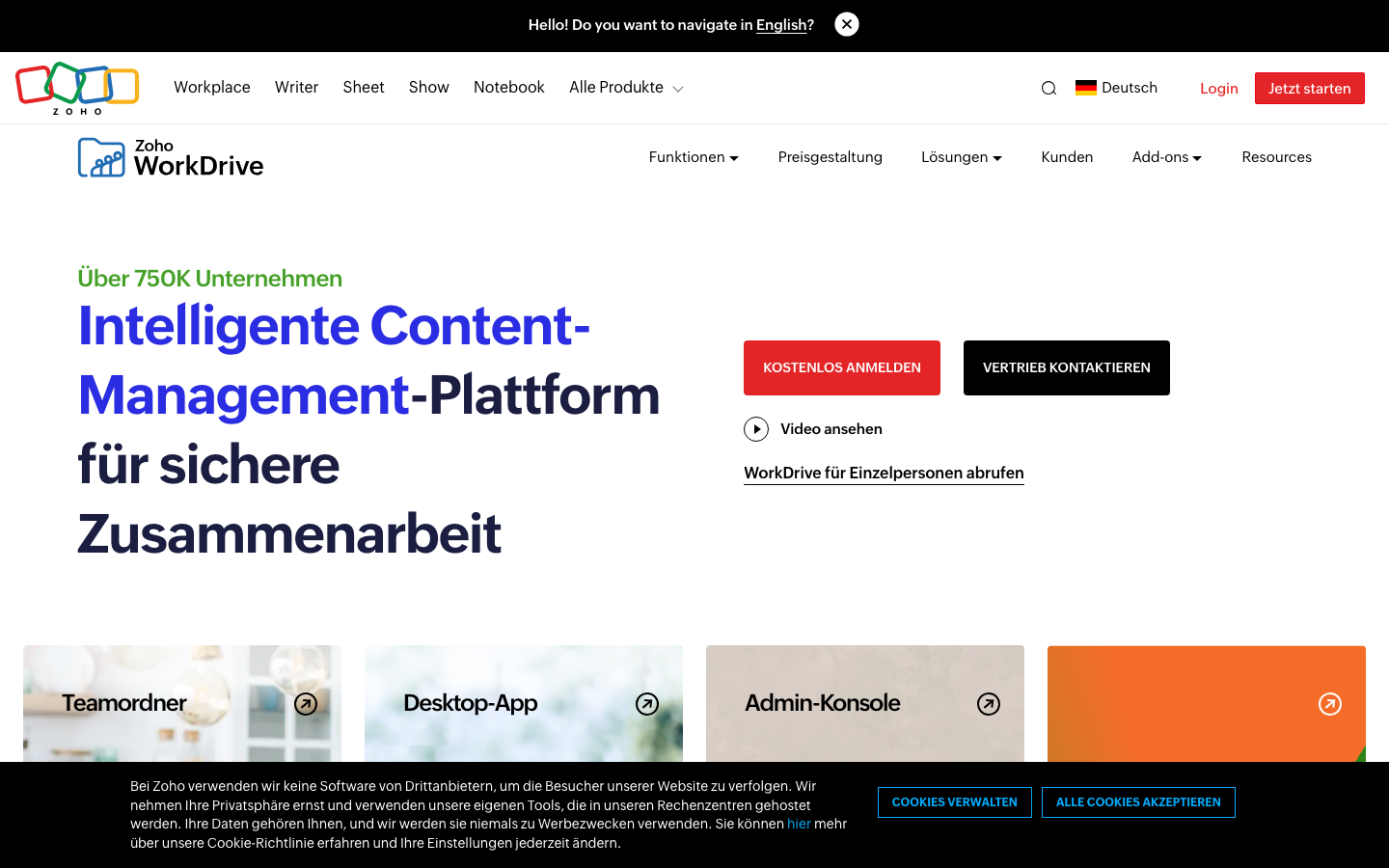
Task: Go to Writer in the top navigation
Action: 296,88
